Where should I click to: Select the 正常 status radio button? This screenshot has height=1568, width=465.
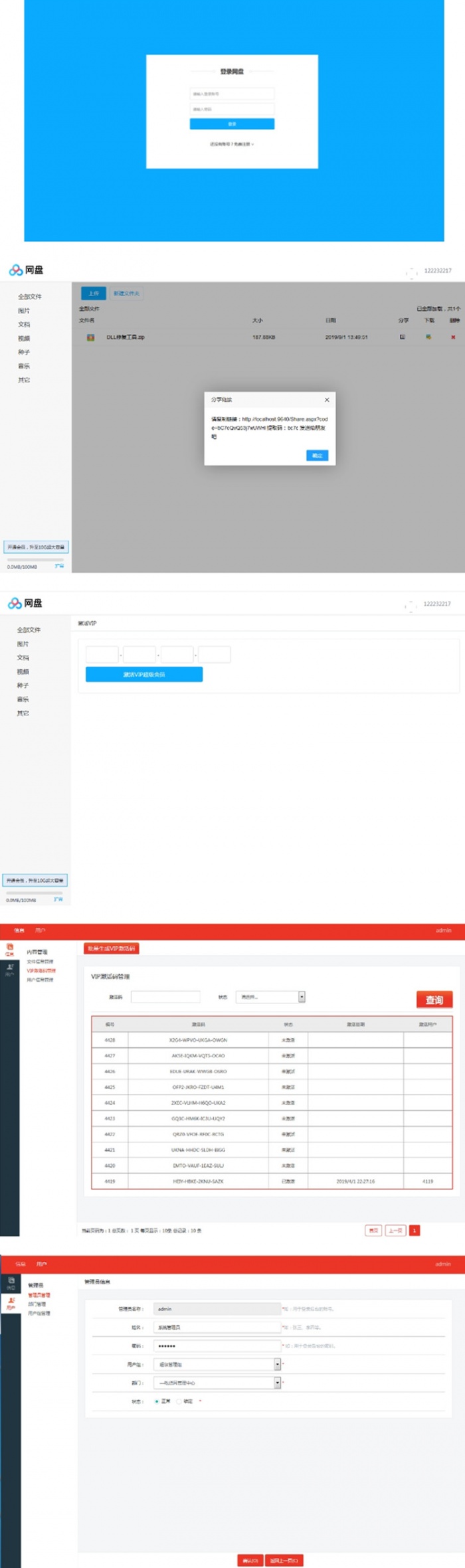click(157, 1401)
